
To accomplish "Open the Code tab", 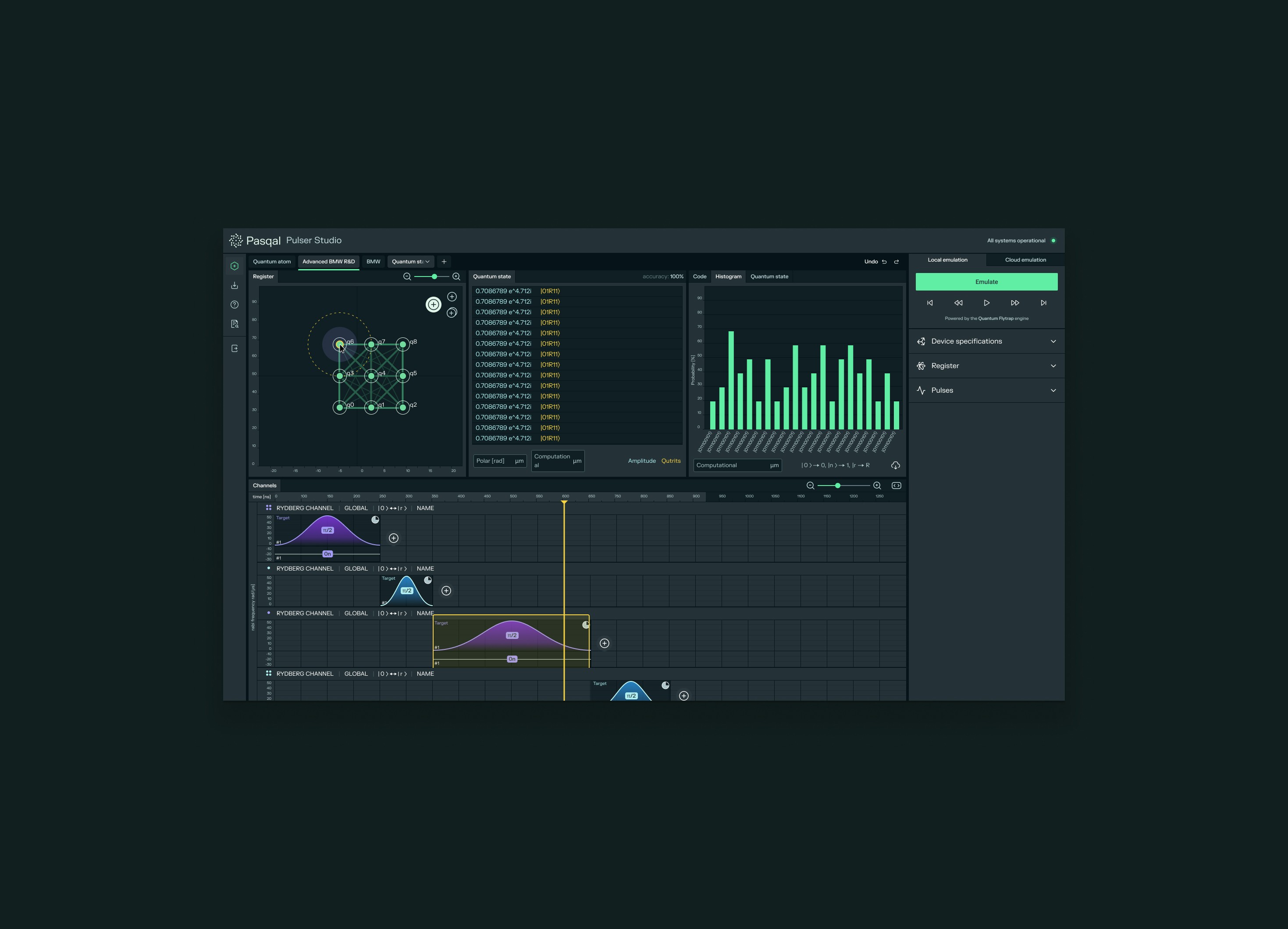I will point(699,277).
